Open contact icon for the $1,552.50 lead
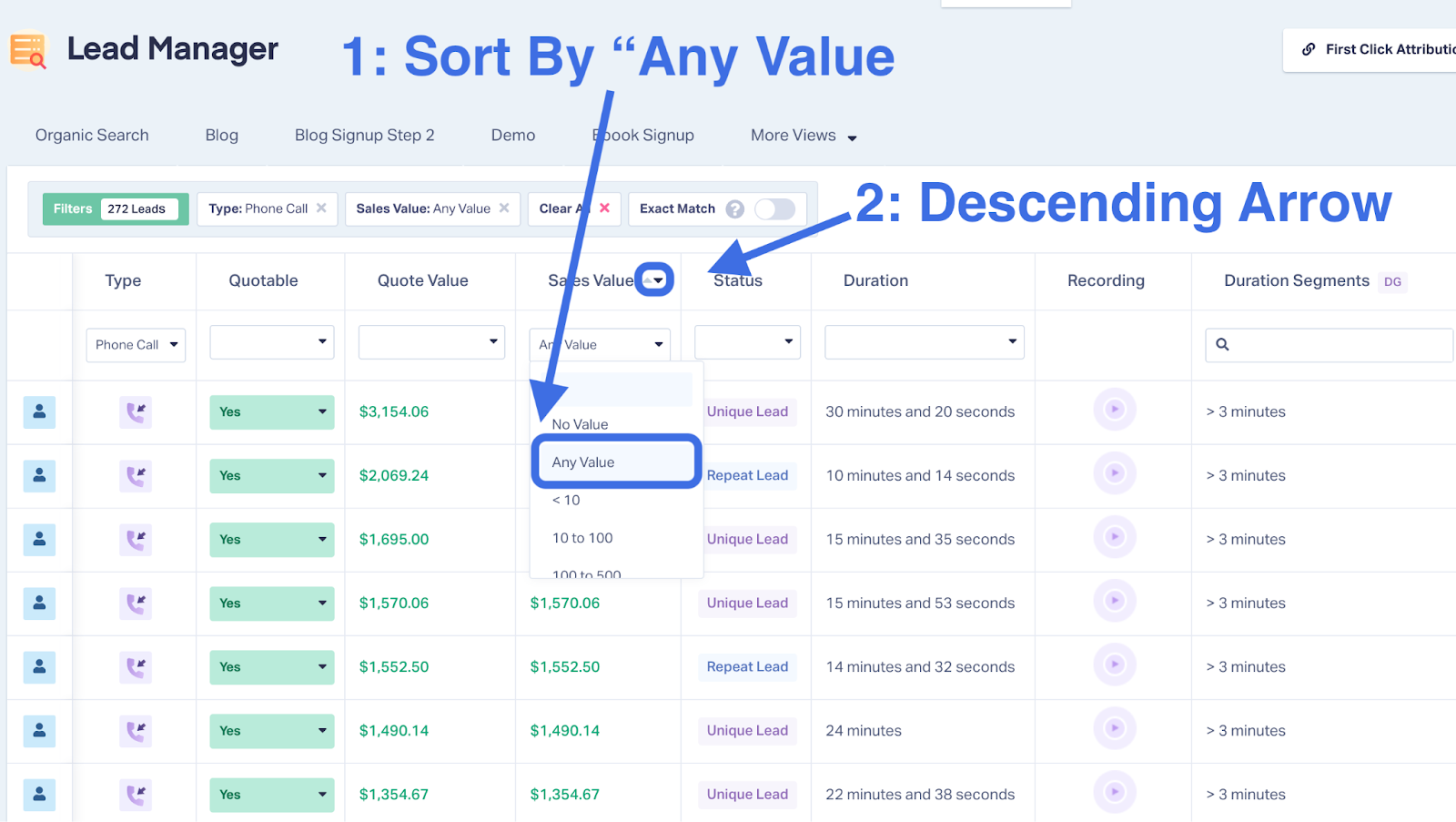The image size is (1456, 822). (39, 667)
